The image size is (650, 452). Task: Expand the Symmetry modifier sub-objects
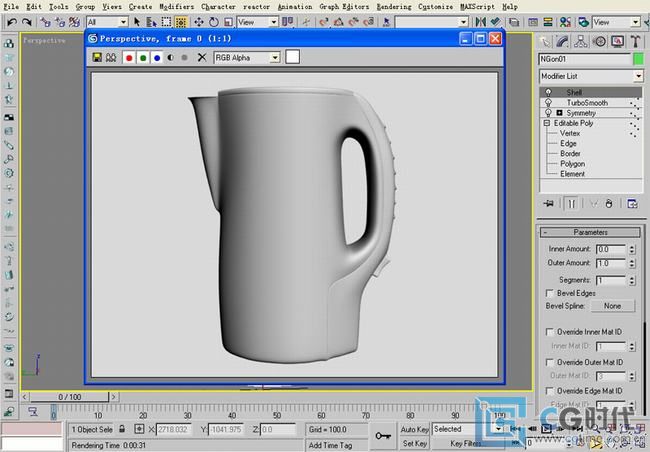[x=559, y=113]
